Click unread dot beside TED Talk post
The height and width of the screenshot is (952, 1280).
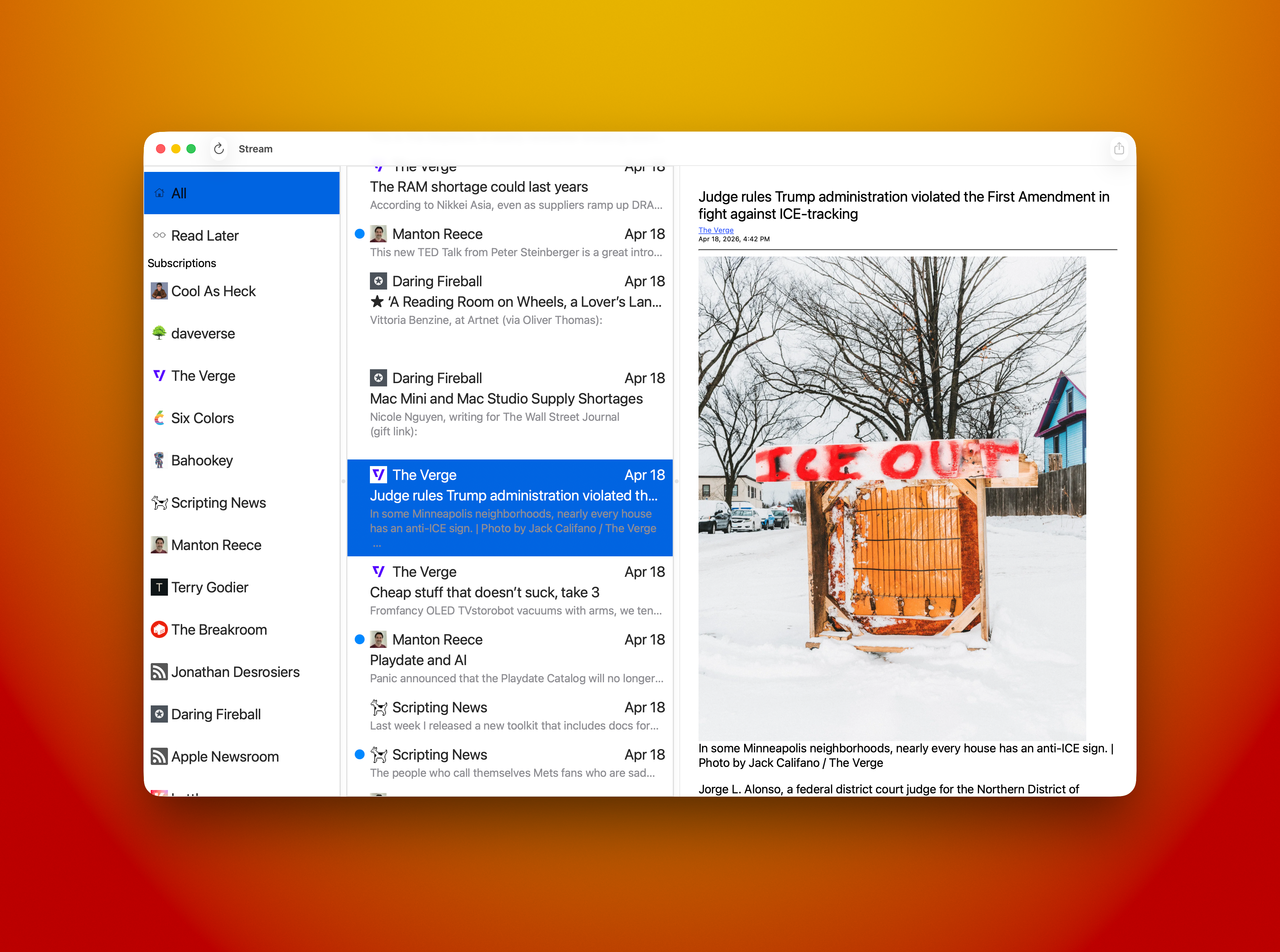tap(360, 234)
